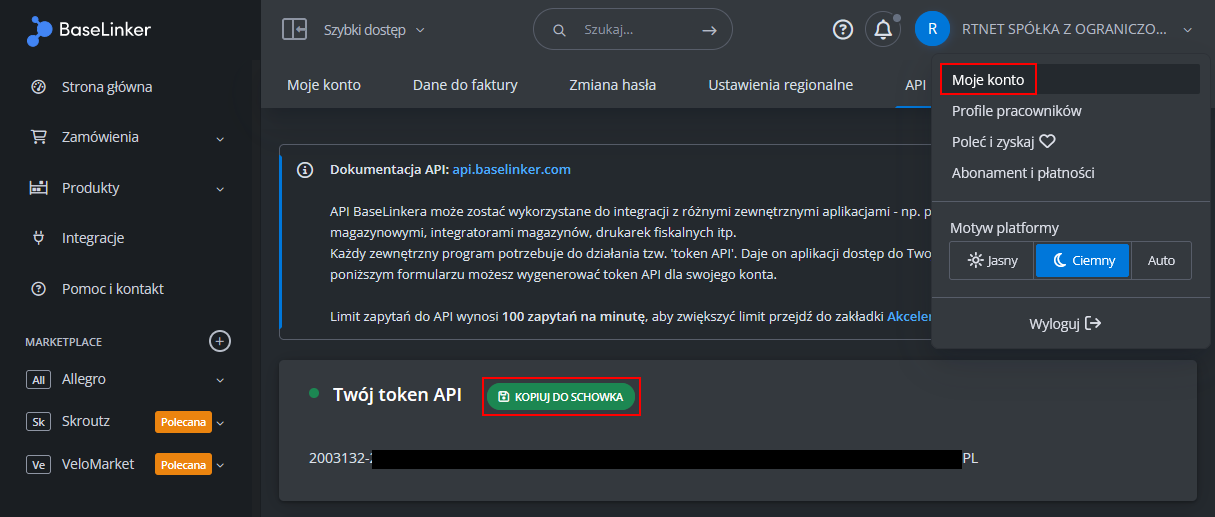Click the info icon in documentation box

click(305, 170)
